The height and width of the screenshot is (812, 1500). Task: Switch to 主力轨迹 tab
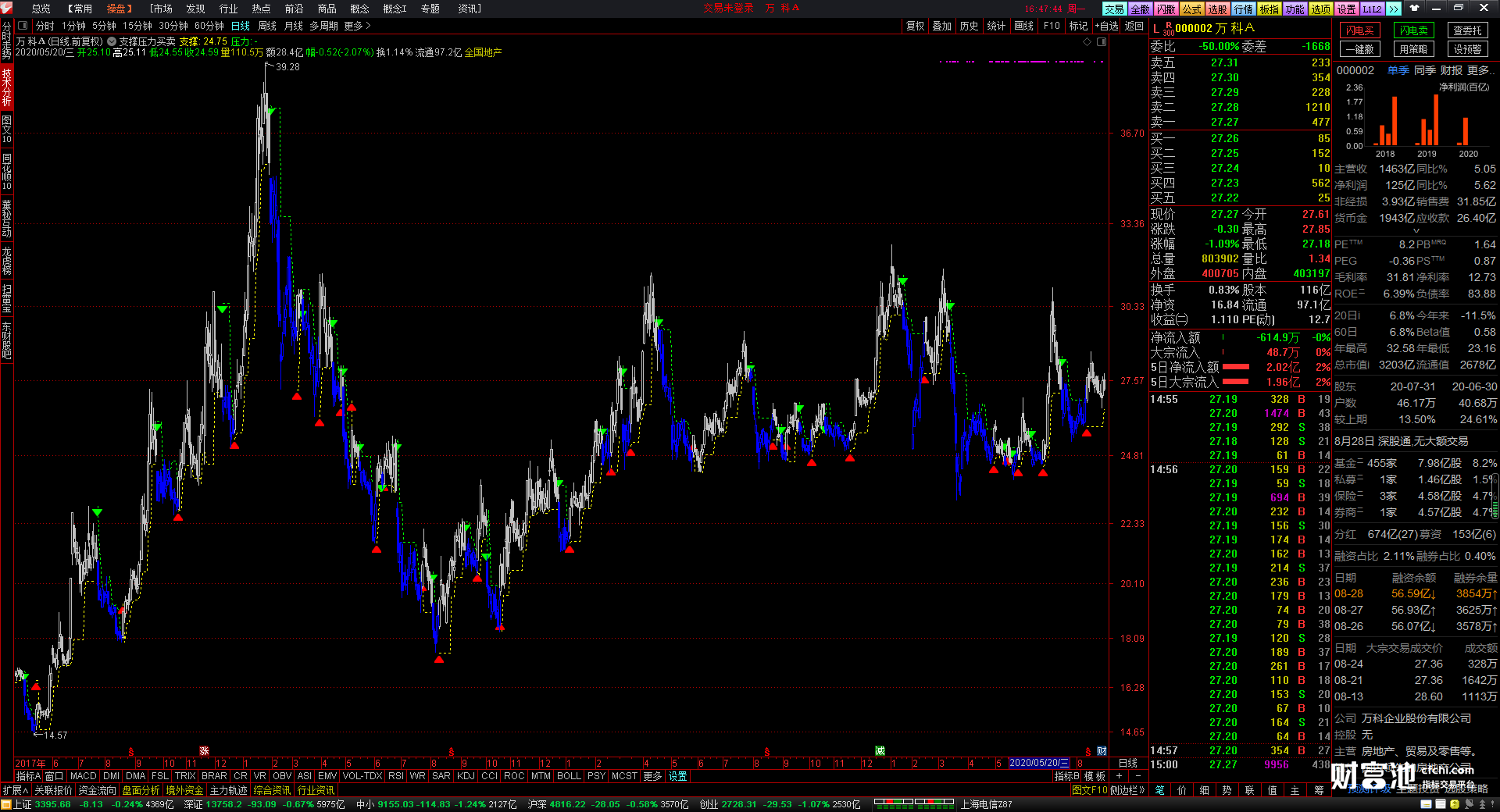pos(228,790)
